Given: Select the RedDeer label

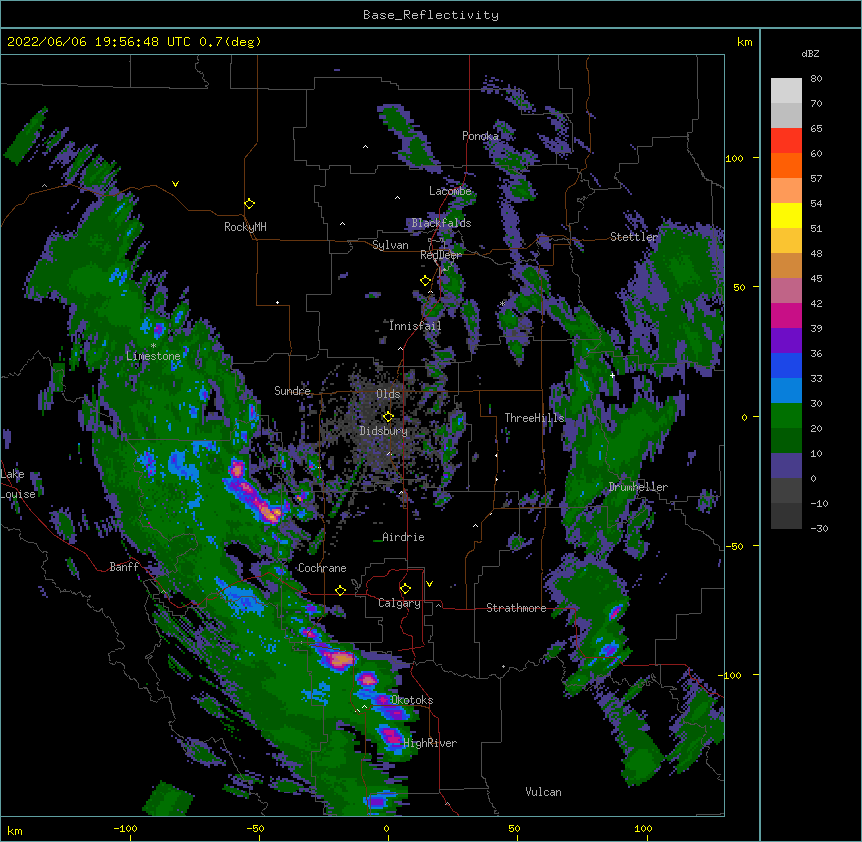Looking at the screenshot, I should [440, 255].
